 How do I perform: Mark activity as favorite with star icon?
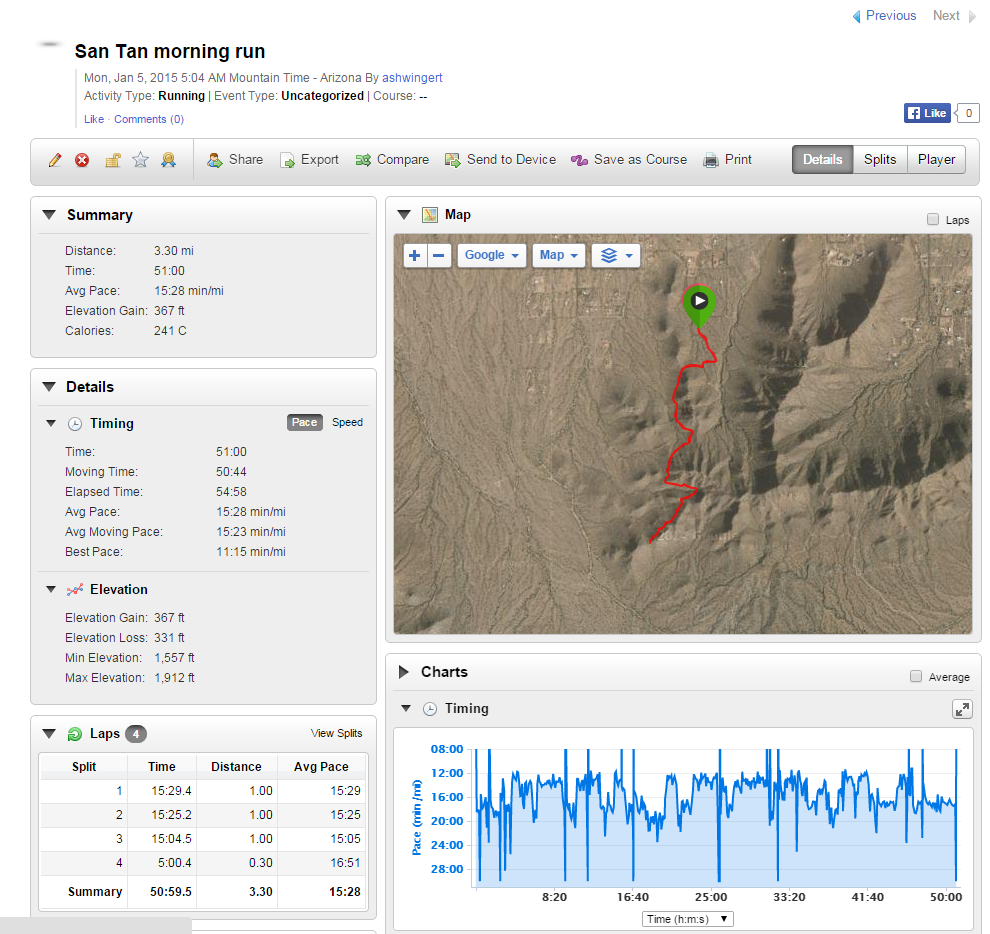coord(140,160)
